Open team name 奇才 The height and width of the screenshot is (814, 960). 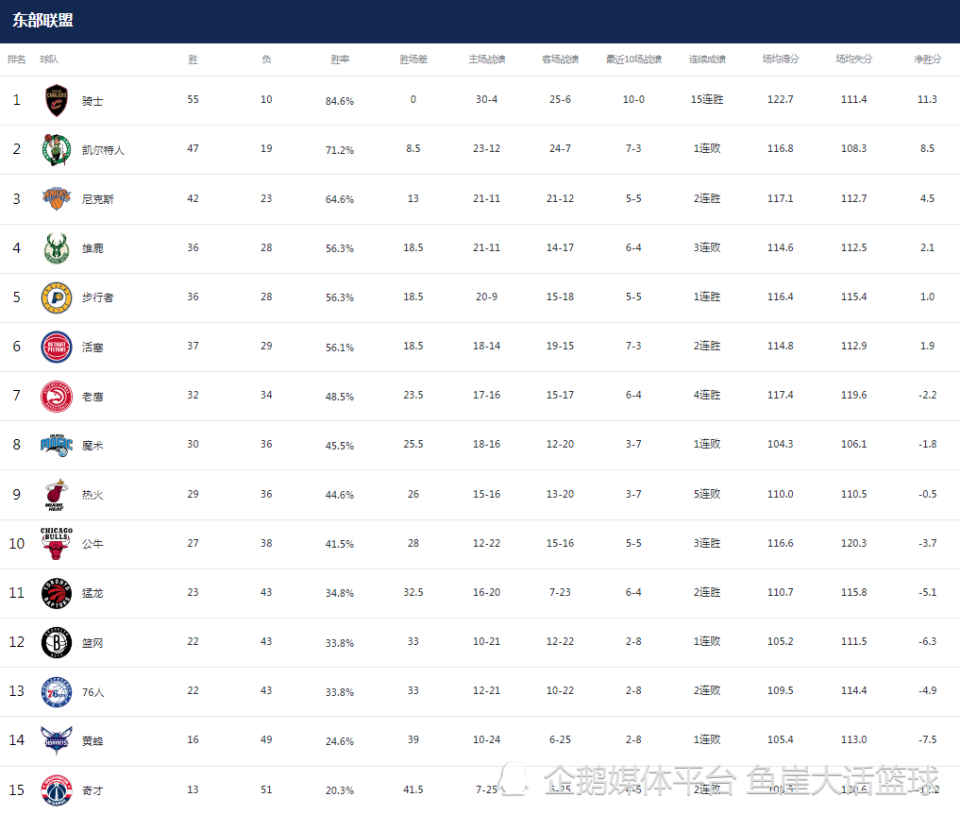[x=92, y=791]
